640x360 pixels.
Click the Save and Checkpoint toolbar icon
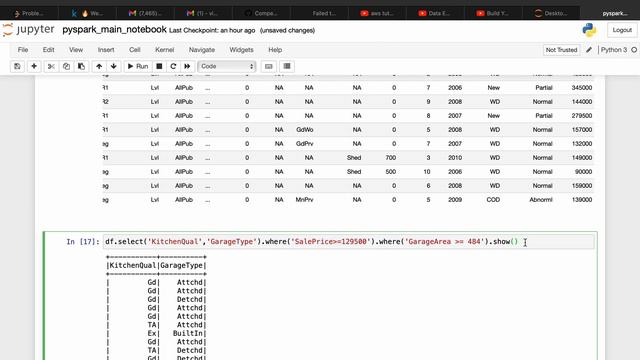(17, 66)
